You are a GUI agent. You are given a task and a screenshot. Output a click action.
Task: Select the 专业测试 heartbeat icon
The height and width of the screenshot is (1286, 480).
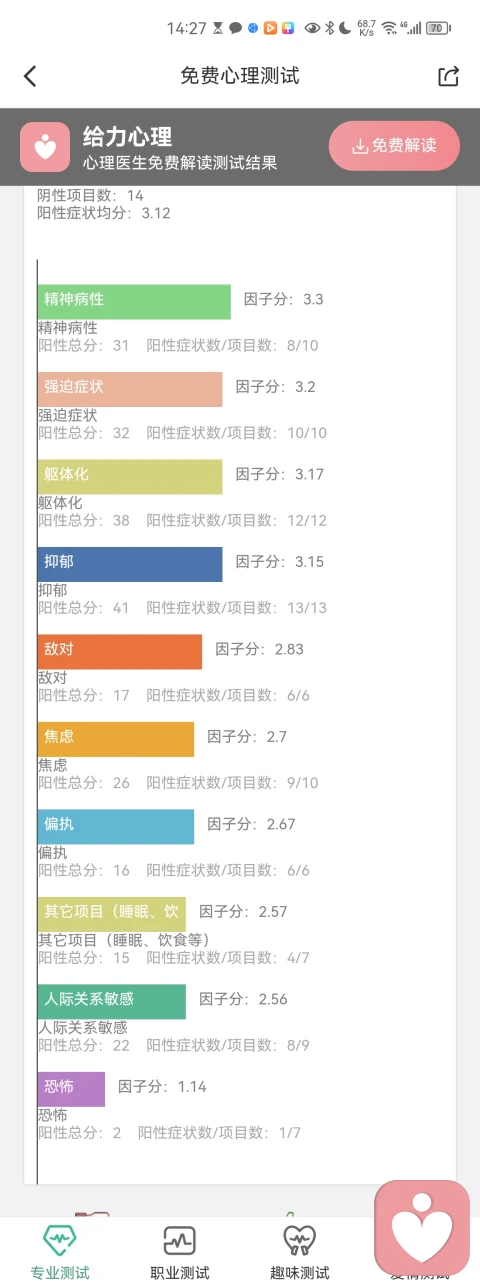pyautogui.click(x=60, y=1240)
